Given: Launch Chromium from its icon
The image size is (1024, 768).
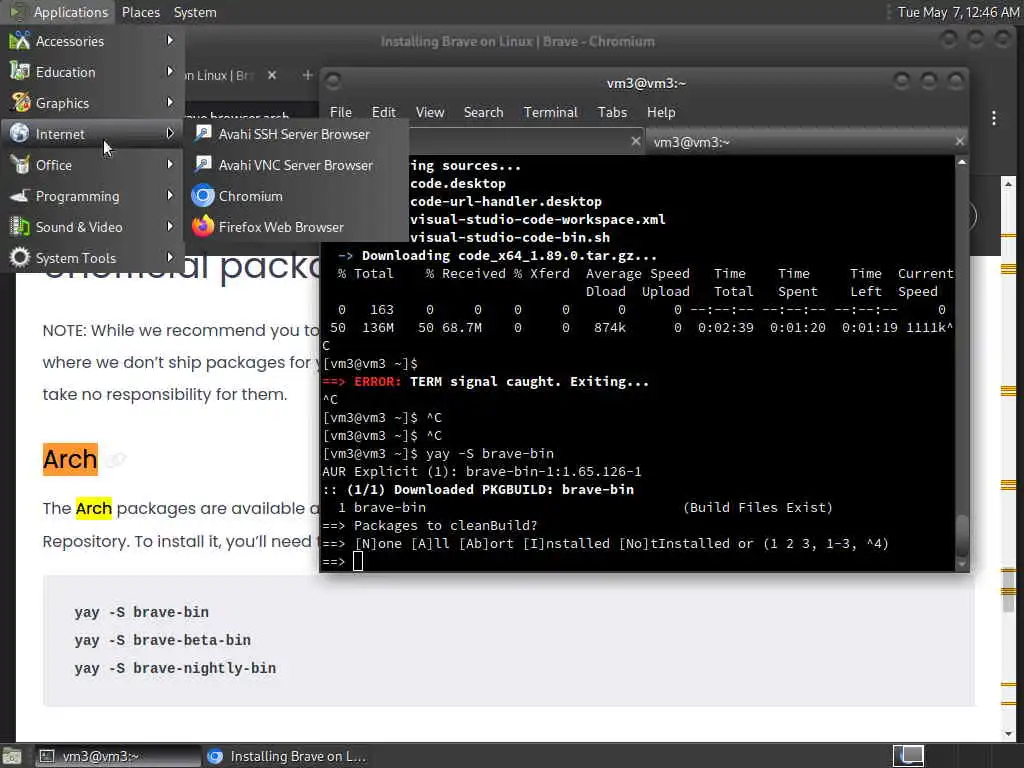Looking at the screenshot, I should point(203,195).
